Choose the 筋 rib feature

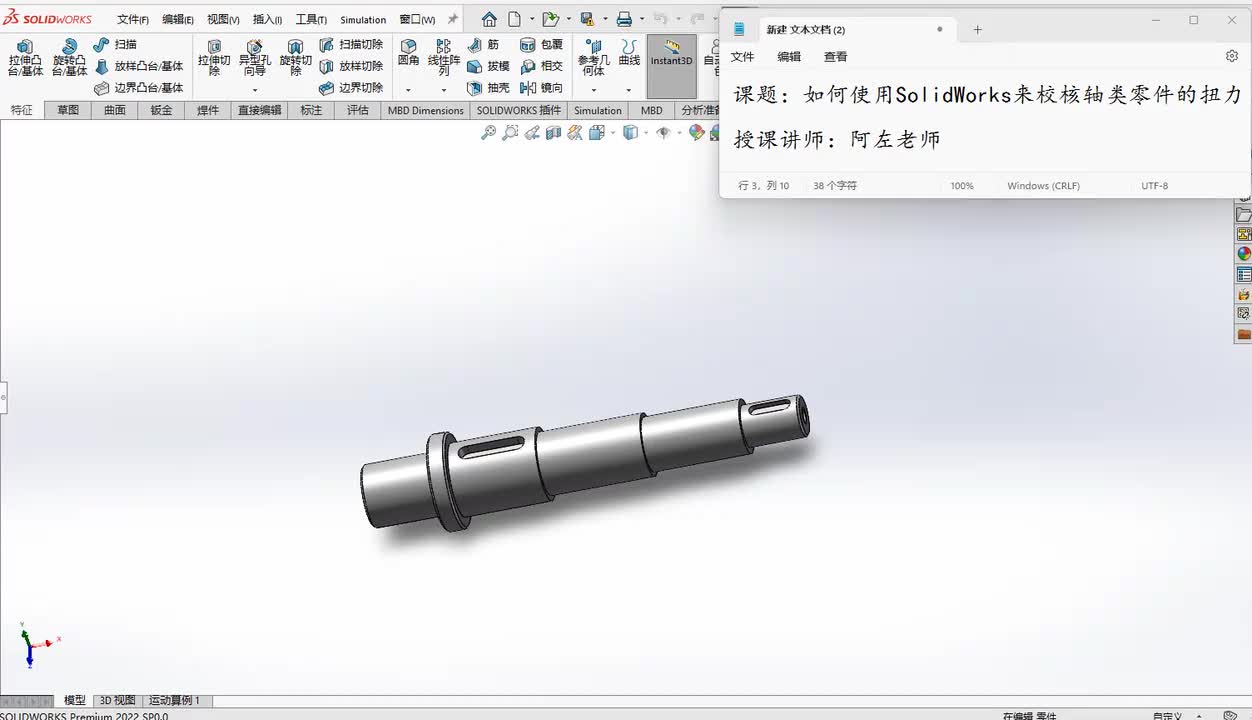coord(483,45)
